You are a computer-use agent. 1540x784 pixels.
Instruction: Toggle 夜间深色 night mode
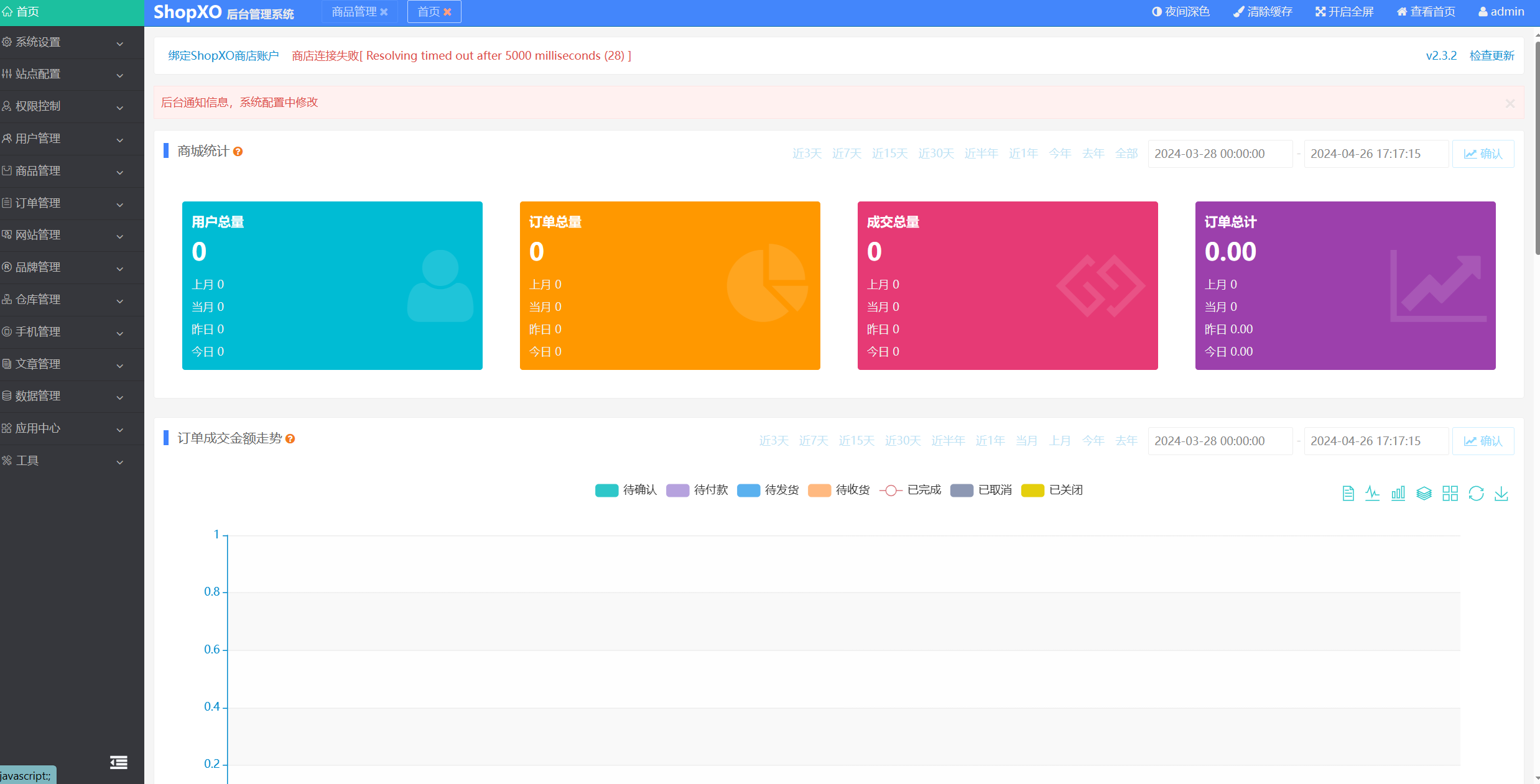[1181, 12]
